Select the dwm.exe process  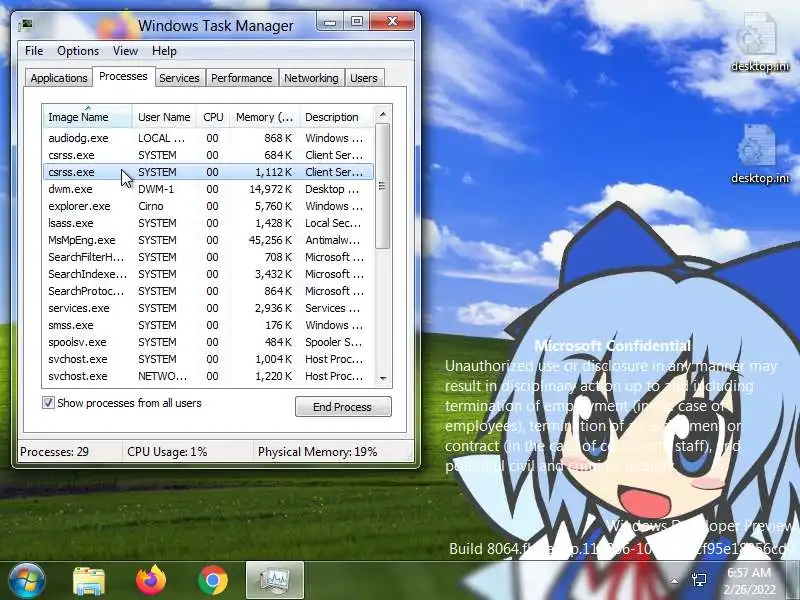(x=208, y=189)
